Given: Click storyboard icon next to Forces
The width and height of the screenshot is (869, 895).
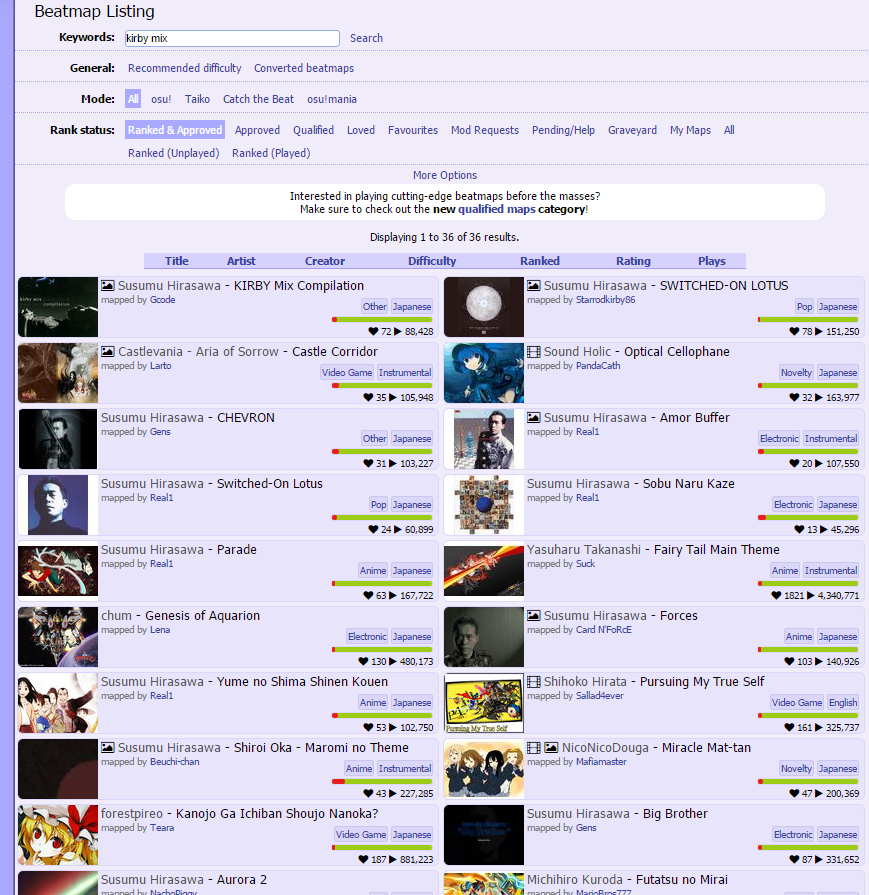Looking at the screenshot, I should click(534, 616).
